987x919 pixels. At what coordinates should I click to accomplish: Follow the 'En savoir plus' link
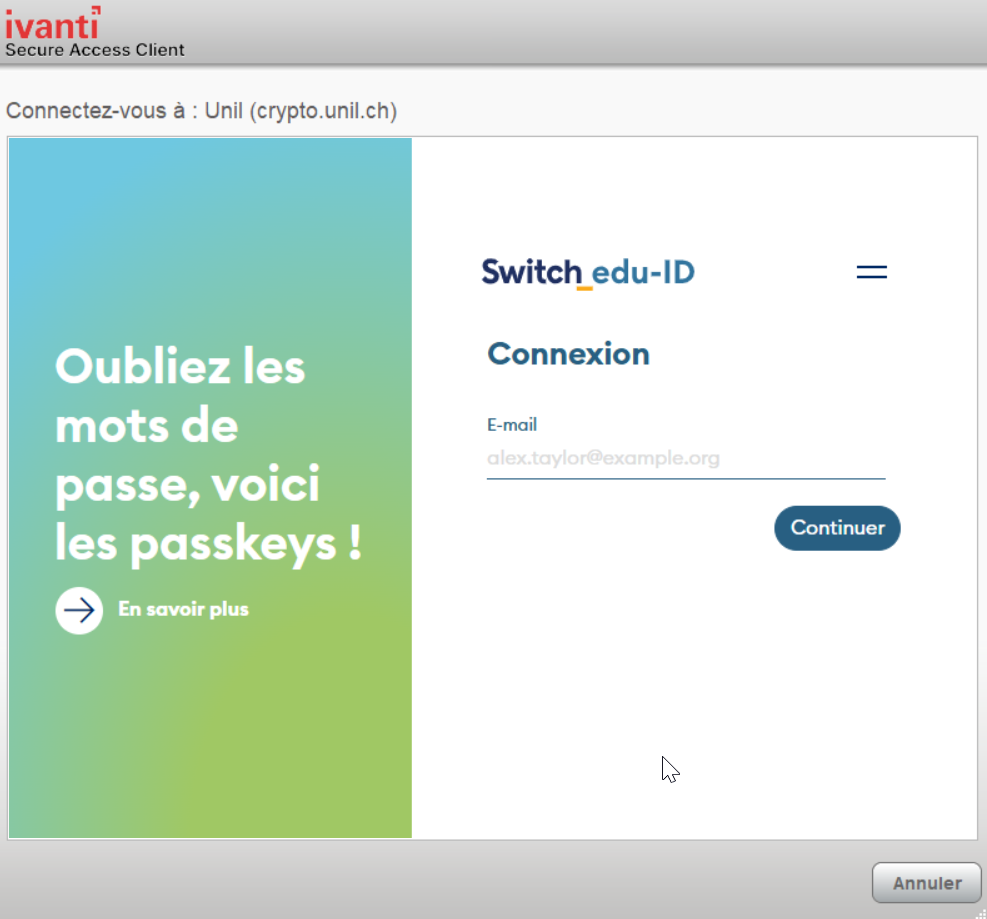pos(183,609)
